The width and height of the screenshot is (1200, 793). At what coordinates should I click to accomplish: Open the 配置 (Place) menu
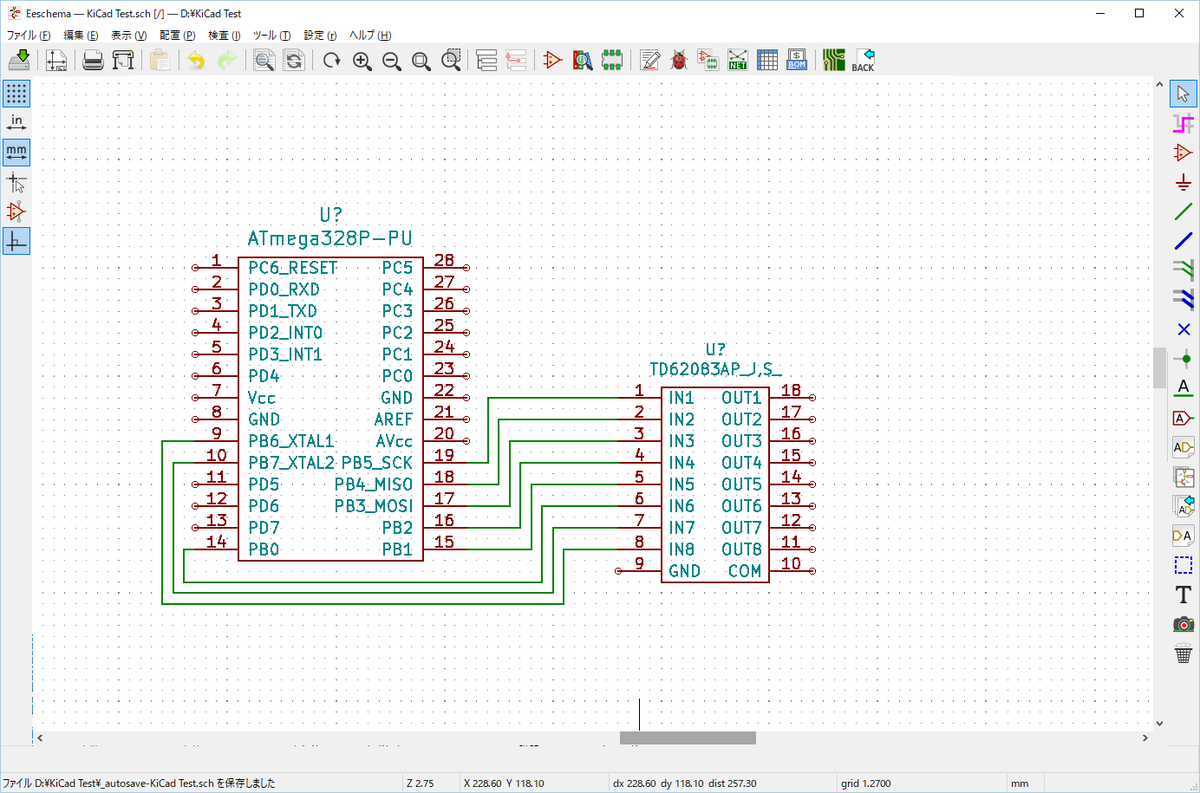point(177,35)
